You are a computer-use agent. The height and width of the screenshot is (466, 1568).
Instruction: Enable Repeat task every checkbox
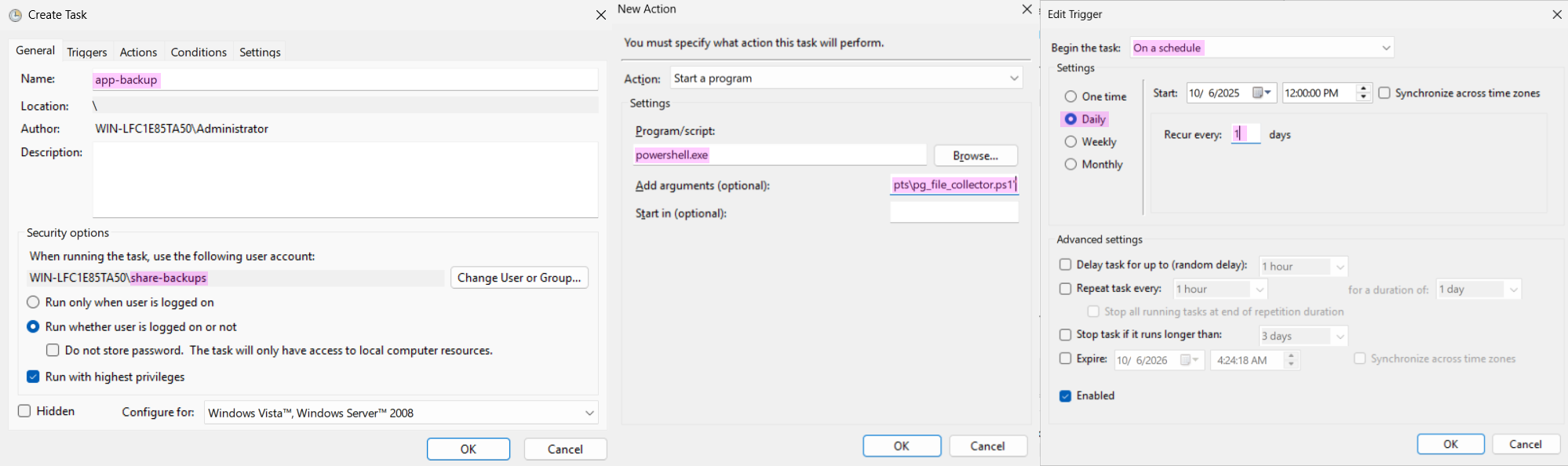coord(1065,289)
